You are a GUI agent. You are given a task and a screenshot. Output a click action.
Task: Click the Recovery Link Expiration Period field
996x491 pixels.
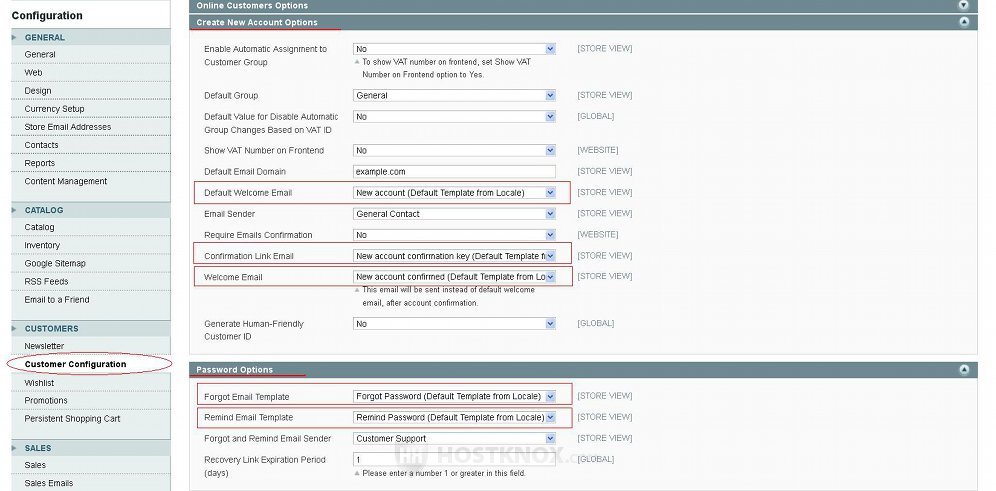454,460
